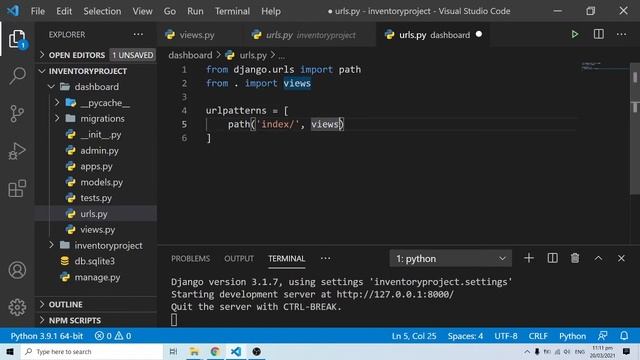640x360 pixels.
Task: Open the Explorer view in activity bar
Action: [x=17, y=39]
